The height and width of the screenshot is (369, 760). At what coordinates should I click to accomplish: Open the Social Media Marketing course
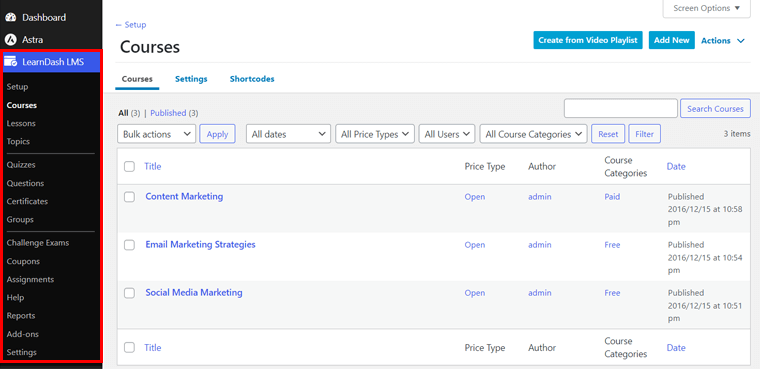pyautogui.click(x=194, y=292)
